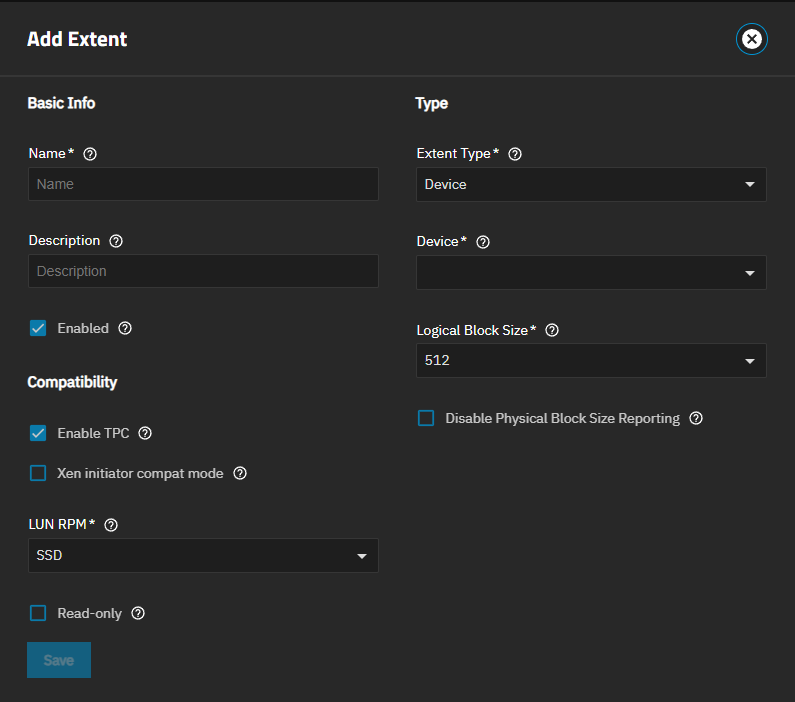The image size is (795, 702).
Task: Open the LUN RPM dropdown showing SSD
Action: click(x=203, y=556)
